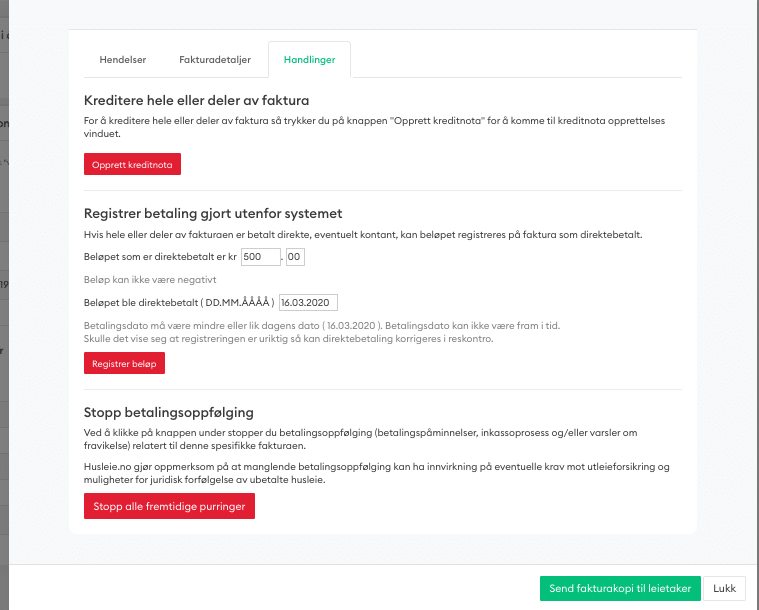Click the payment date field showing 16.03.2020
The image size is (759, 610).
click(309, 302)
